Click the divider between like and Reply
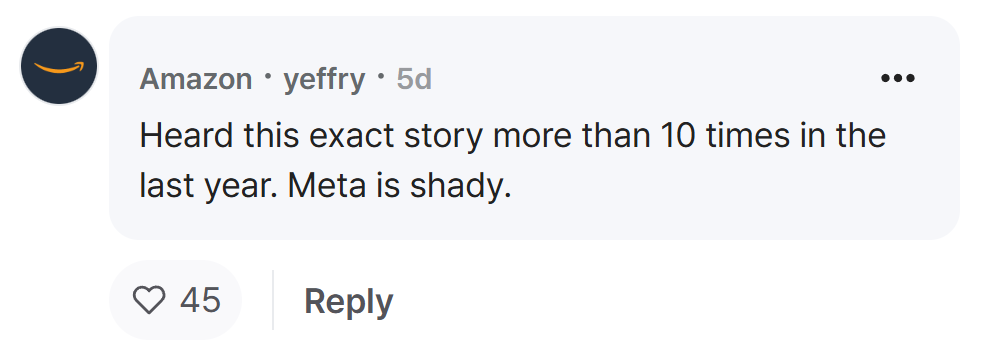Screen dimensions: 997x363 pyautogui.click(x=273, y=300)
